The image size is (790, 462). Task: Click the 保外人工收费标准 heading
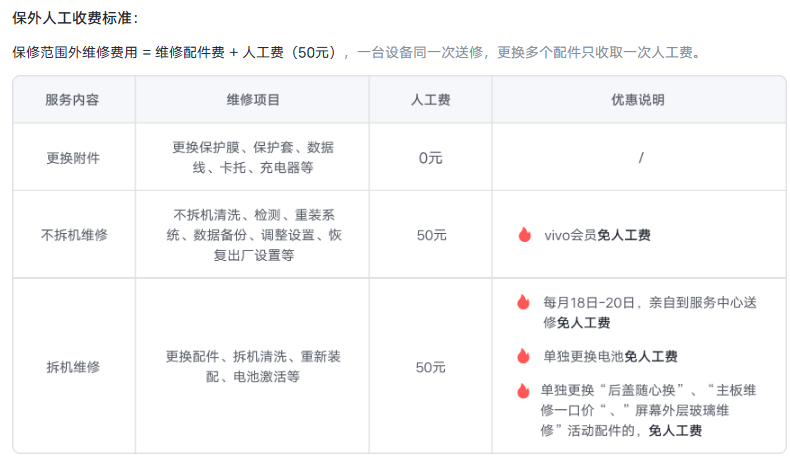click(76, 18)
